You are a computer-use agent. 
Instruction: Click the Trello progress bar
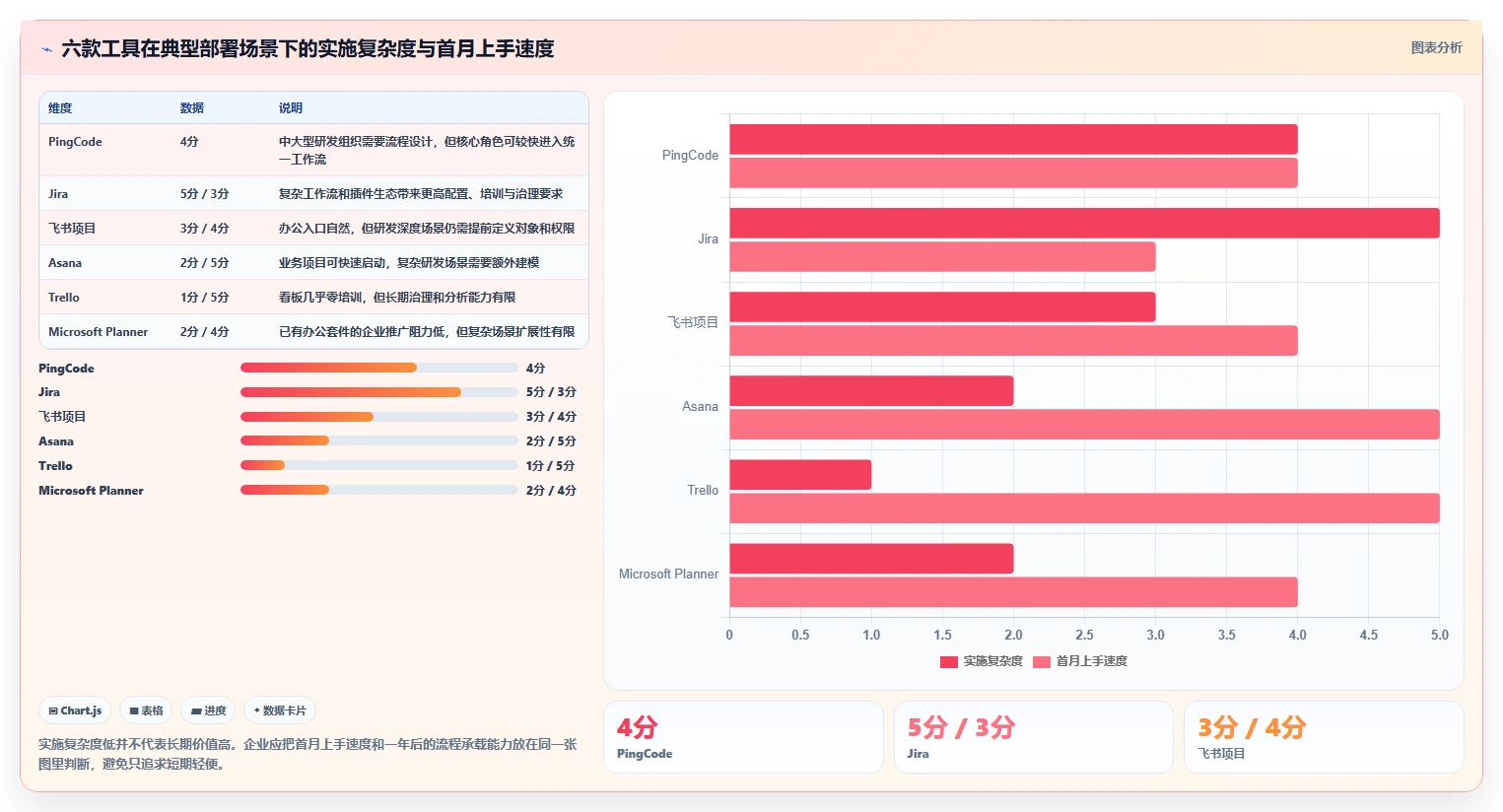point(379,465)
